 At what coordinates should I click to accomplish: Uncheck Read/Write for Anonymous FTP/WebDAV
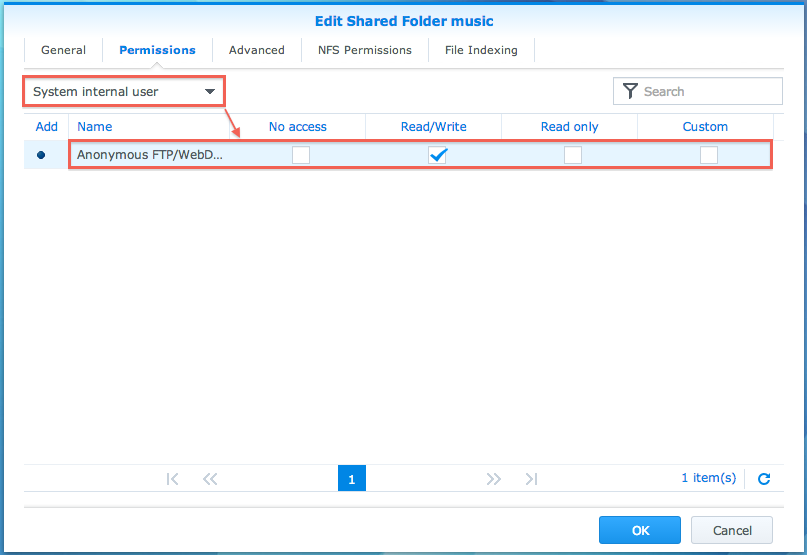[x=437, y=155]
